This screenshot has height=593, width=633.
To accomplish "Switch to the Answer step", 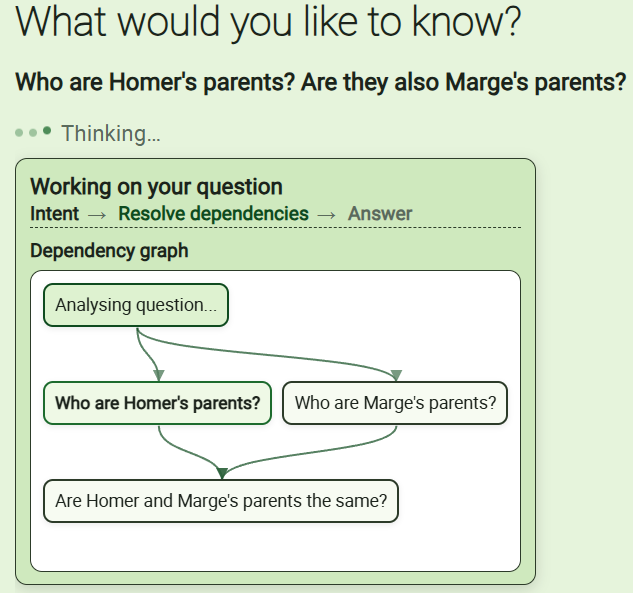I will [380, 213].
